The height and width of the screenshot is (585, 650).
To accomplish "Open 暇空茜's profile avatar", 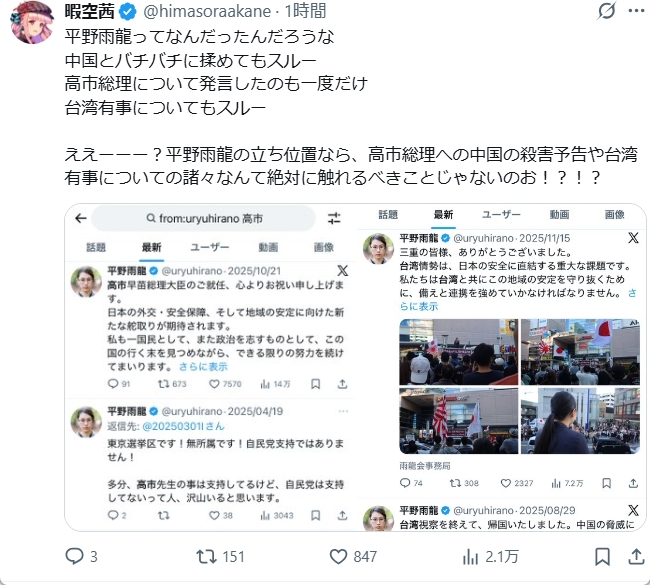I will (x=32, y=22).
